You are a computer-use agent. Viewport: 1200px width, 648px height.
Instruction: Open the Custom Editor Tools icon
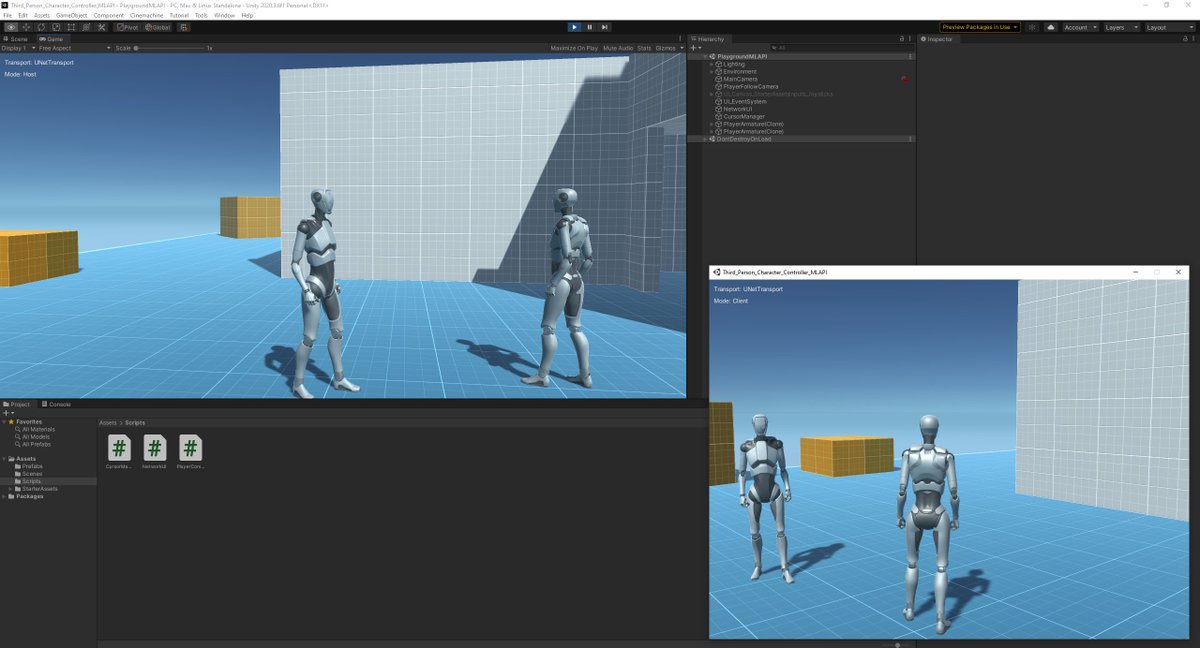(x=101, y=27)
